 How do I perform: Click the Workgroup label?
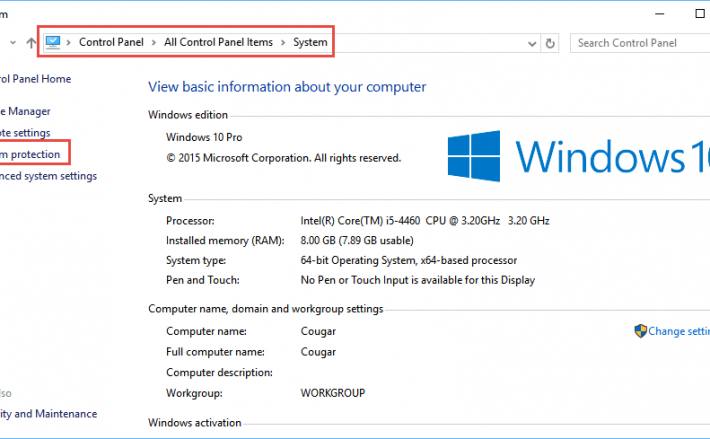point(194,393)
